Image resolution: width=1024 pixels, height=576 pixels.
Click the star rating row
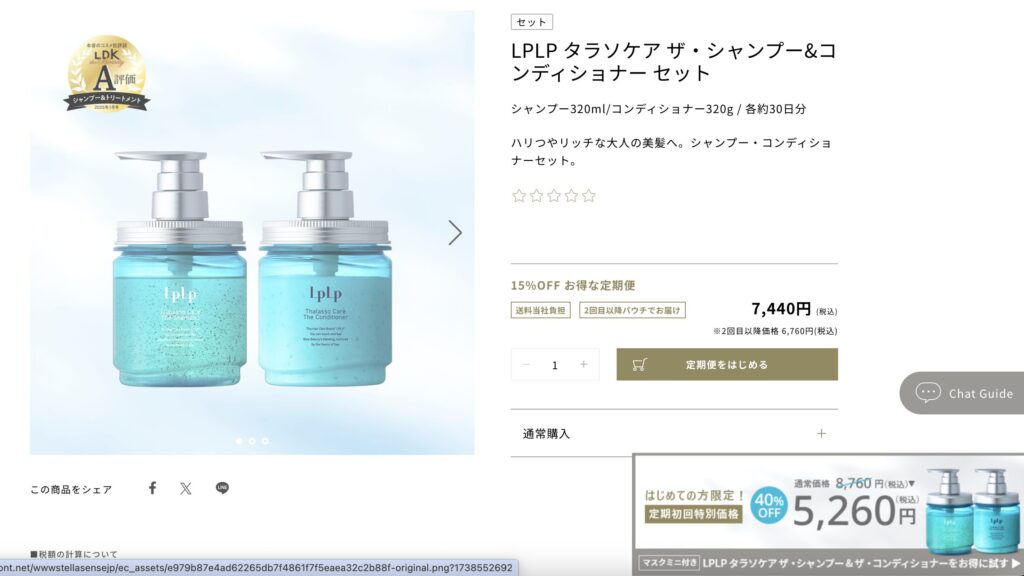coord(554,196)
